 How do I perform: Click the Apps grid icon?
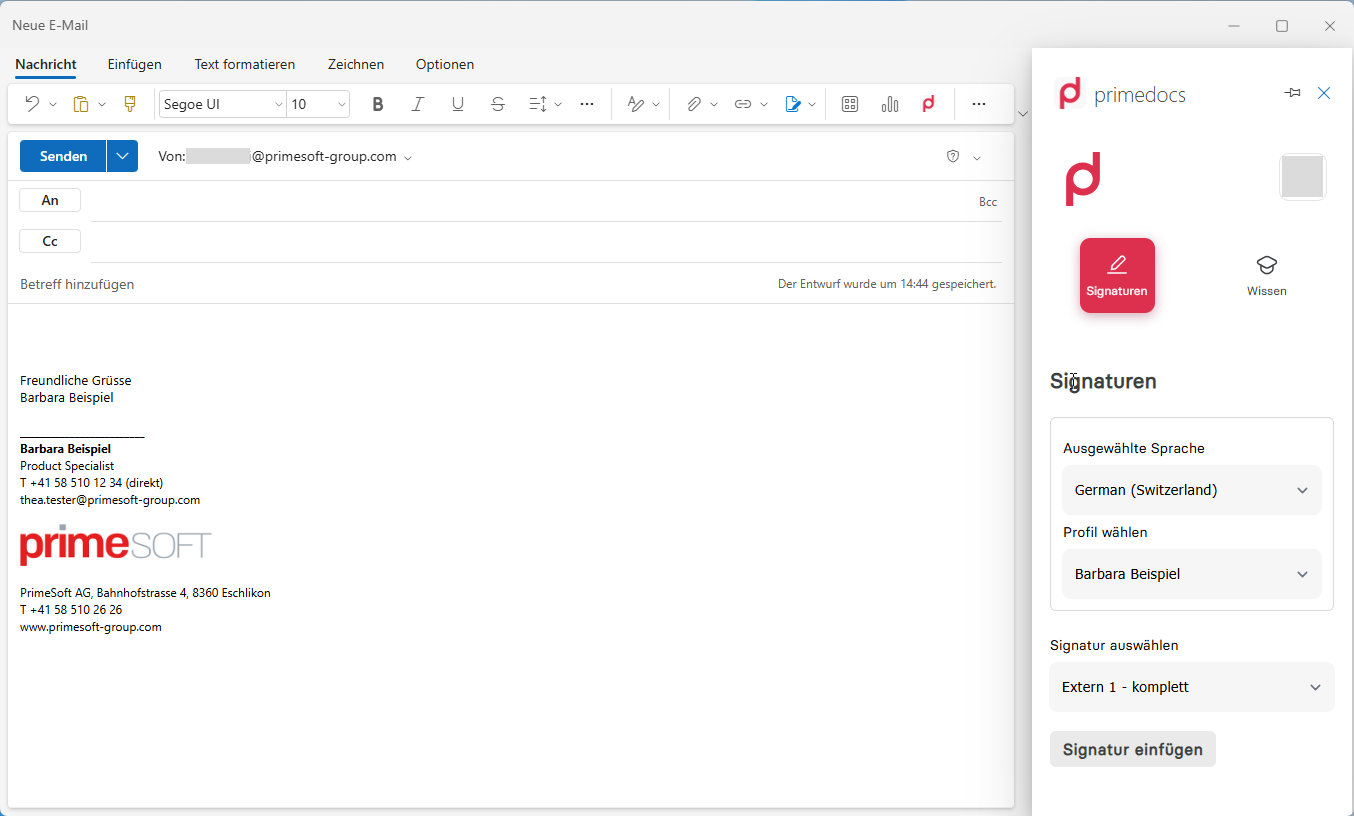[850, 104]
